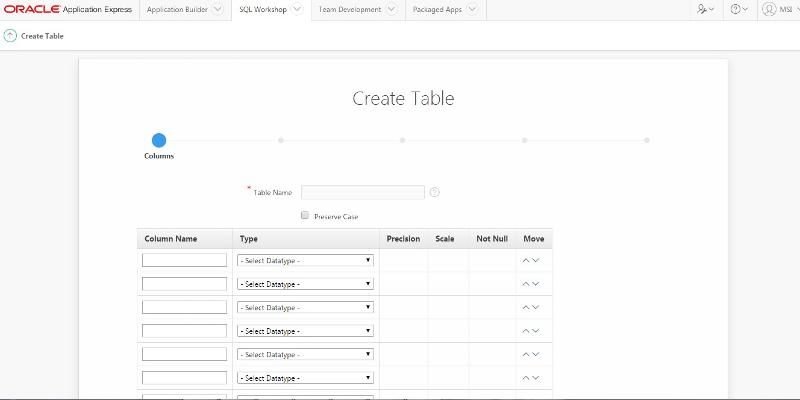Click the Oracle Application Express logo
Viewport: 800px width, 400px height.
[68, 9]
